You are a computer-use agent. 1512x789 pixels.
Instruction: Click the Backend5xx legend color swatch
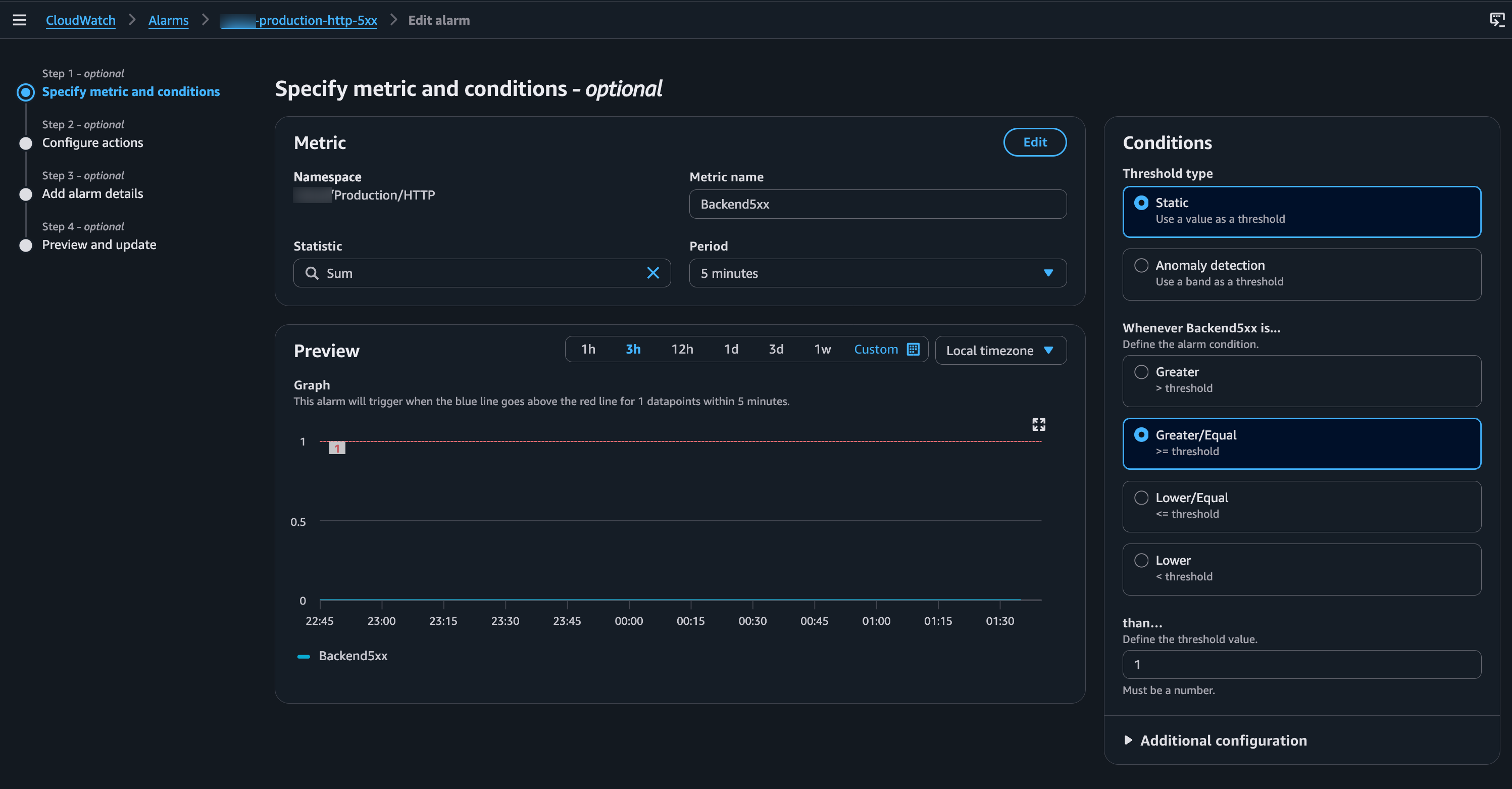click(x=304, y=656)
